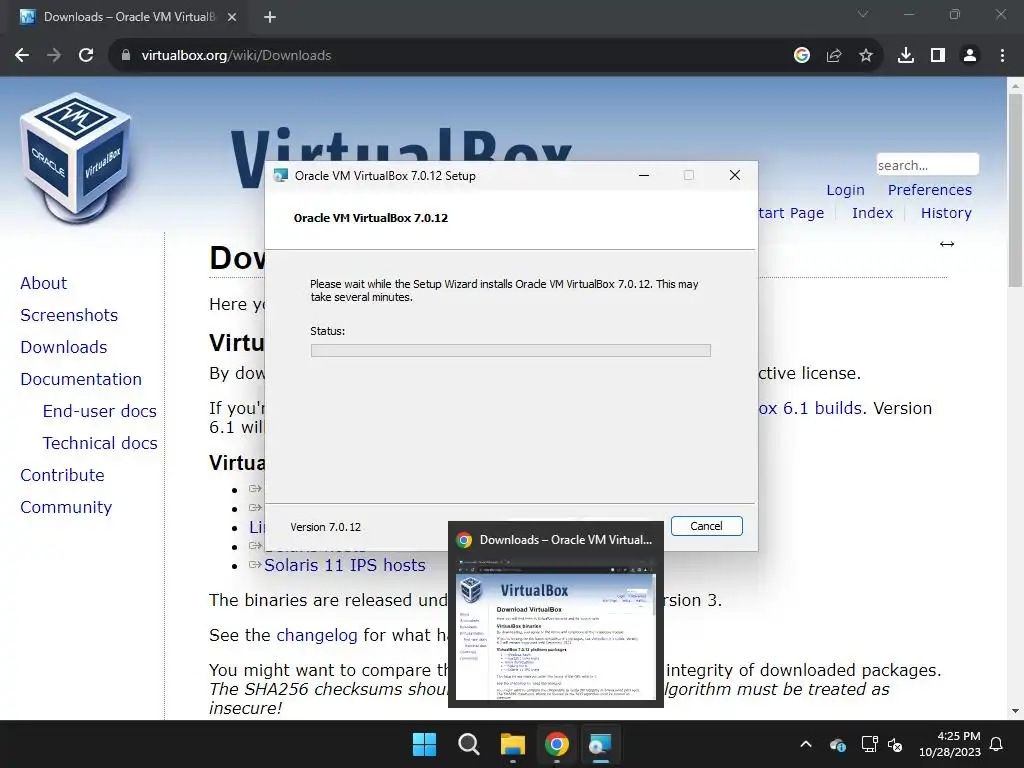This screenshot has width=1024, height=768.
Task: Click the Chrome window preview thumbnail
Action: click(x=556, y=628)
